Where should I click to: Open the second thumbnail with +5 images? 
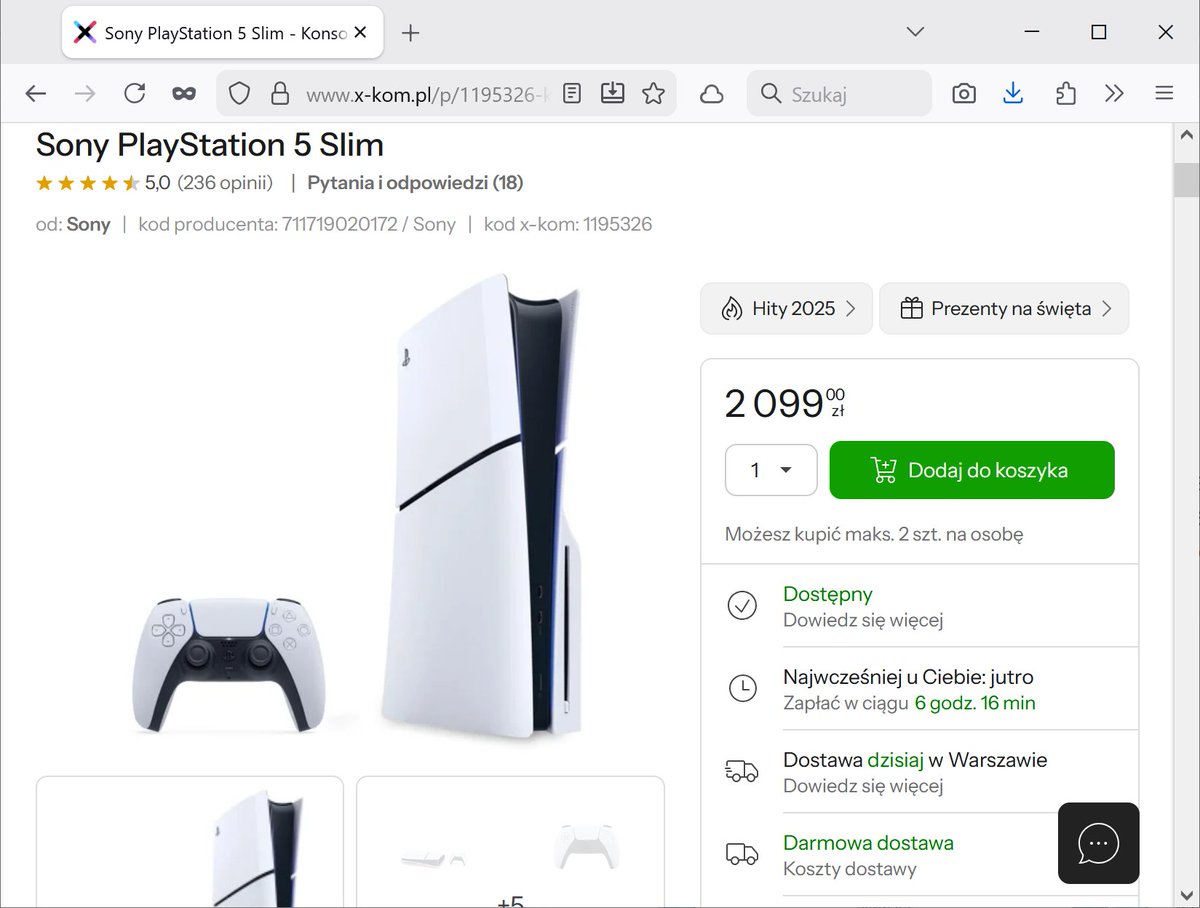click(x=510, y=842)
